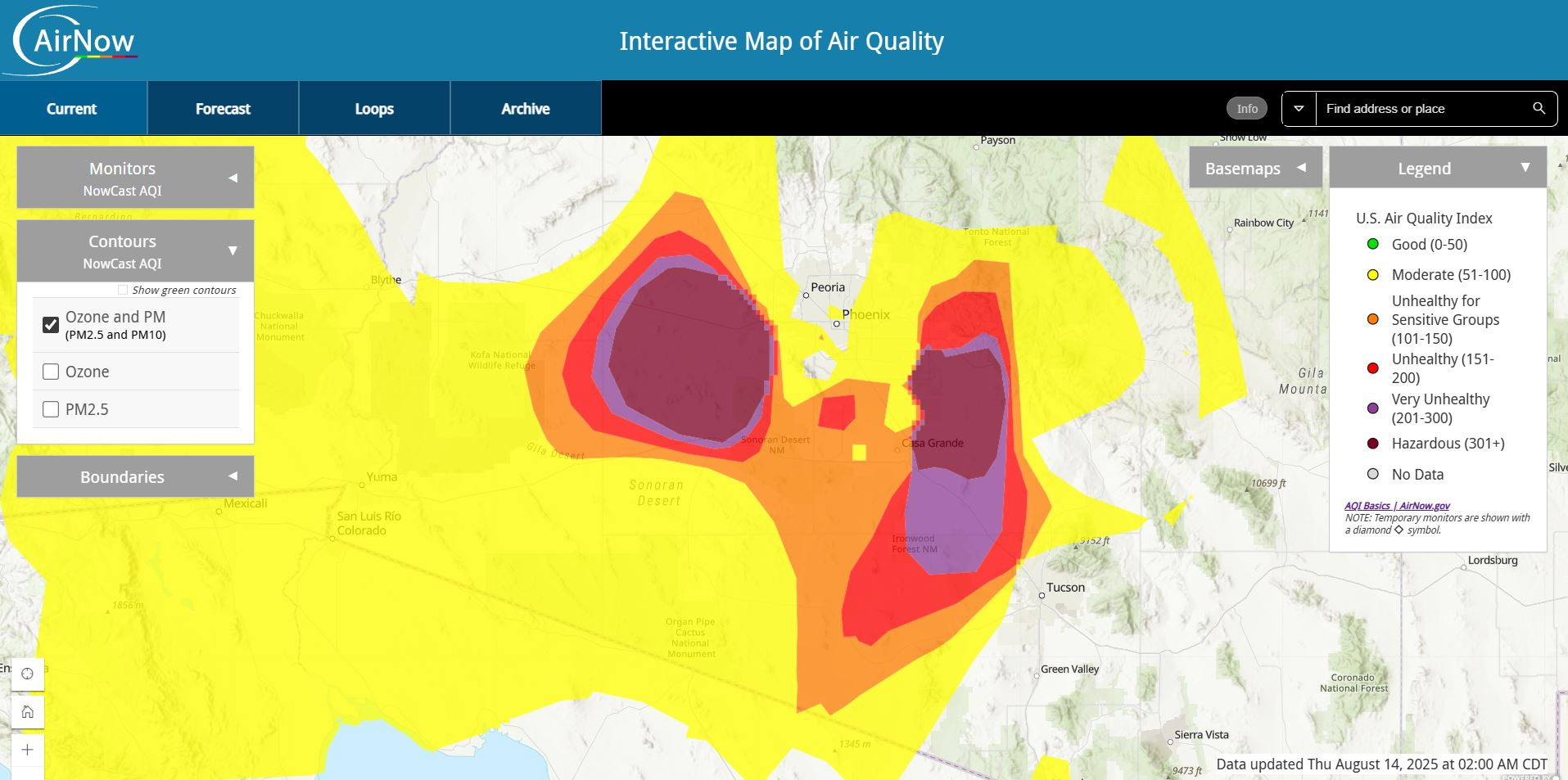Click the Mexicali label
The height and width of the screenshot is (780, 1568).
tap(245, 503)
